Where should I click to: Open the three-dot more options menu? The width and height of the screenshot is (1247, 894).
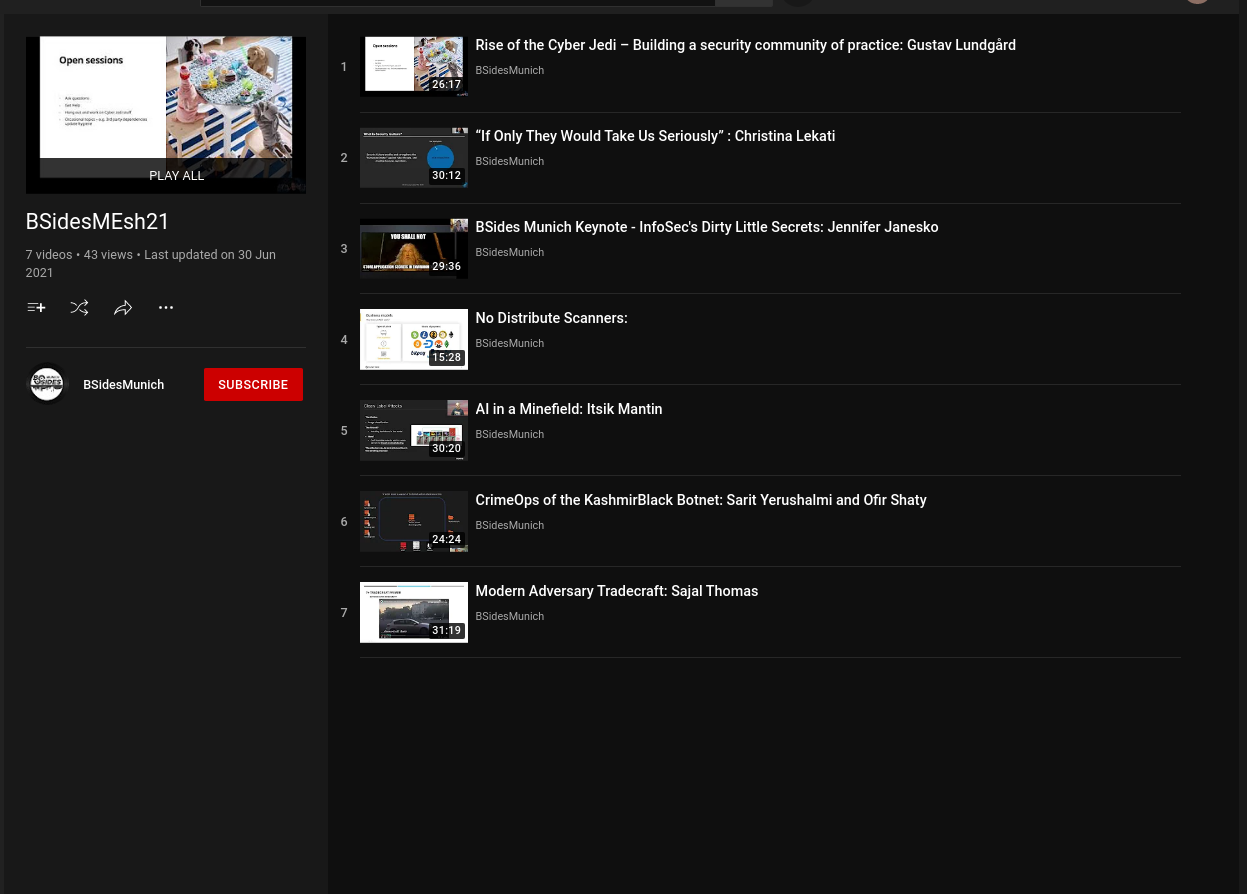pos(166,308)
